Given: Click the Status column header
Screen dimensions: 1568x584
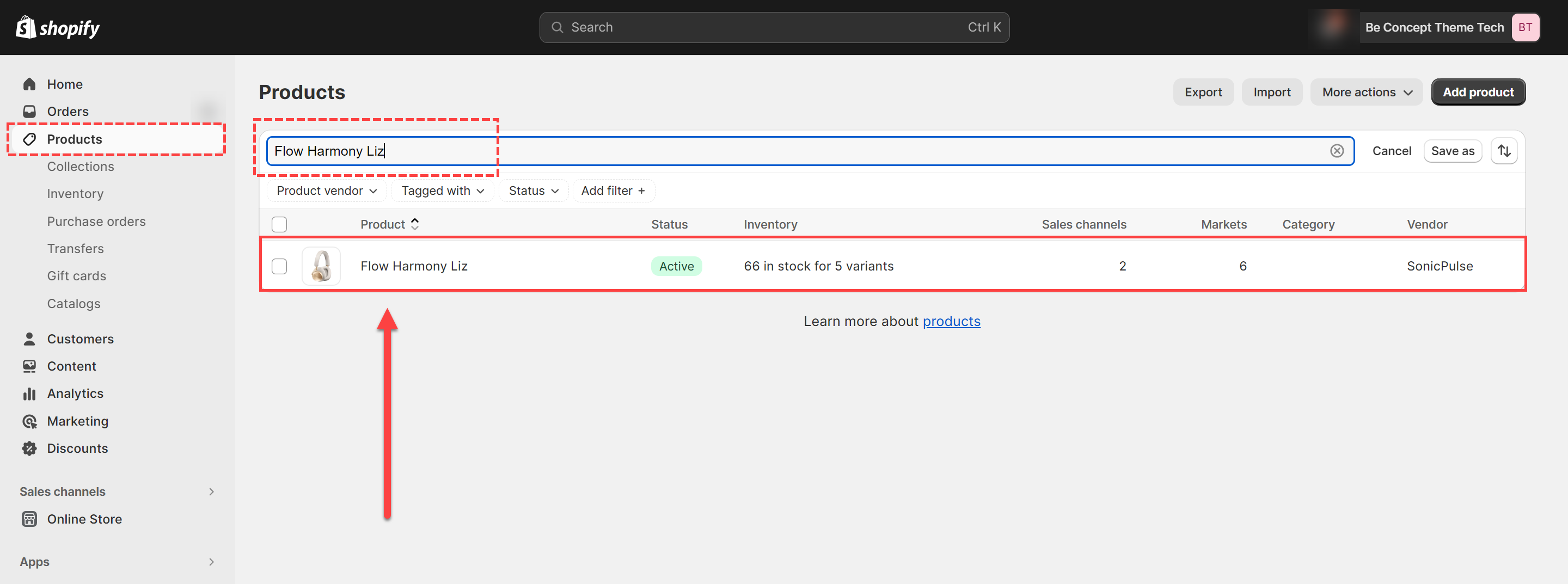Looking at the screenshot, I should coord(669,224).
